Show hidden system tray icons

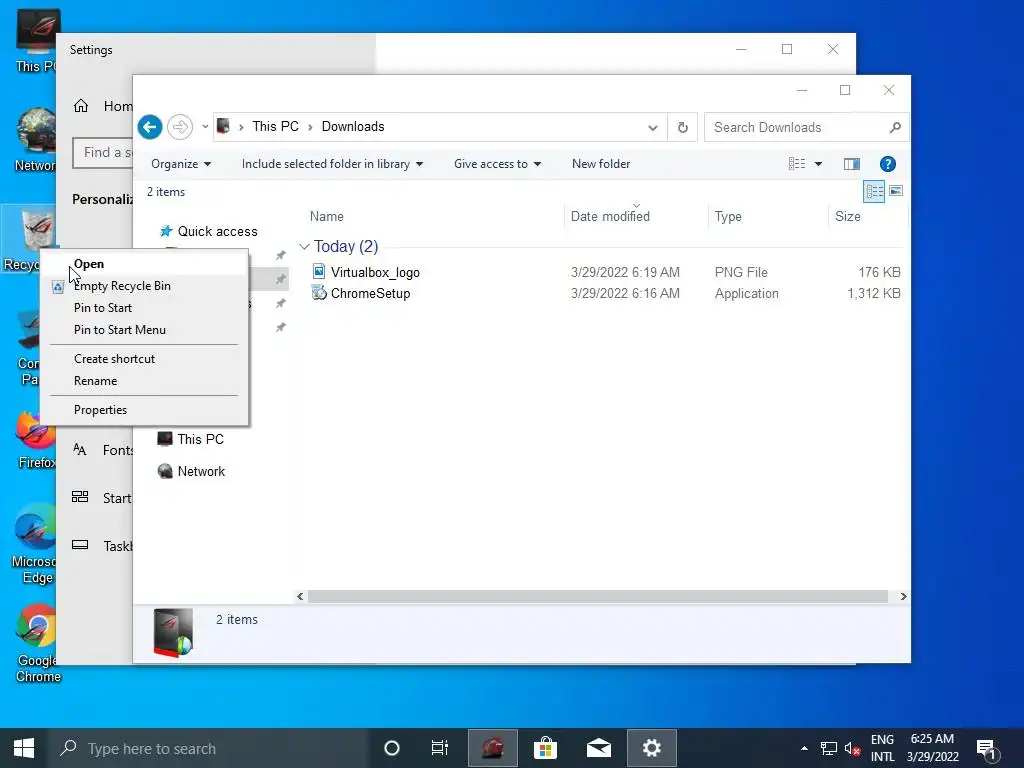pos(804,748)
